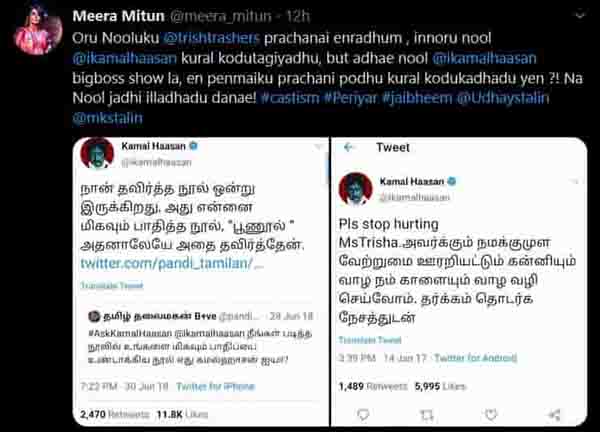The width and height of the screenshot is (600, 432).
Task: Share the tweet using the share icon
Action: click(x=554, y=414)
